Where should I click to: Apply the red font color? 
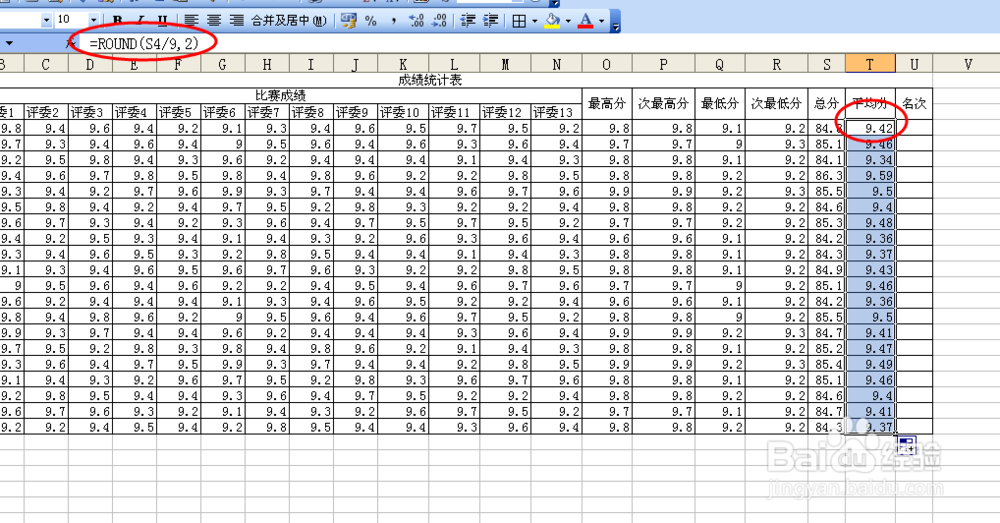pos(585,21)
